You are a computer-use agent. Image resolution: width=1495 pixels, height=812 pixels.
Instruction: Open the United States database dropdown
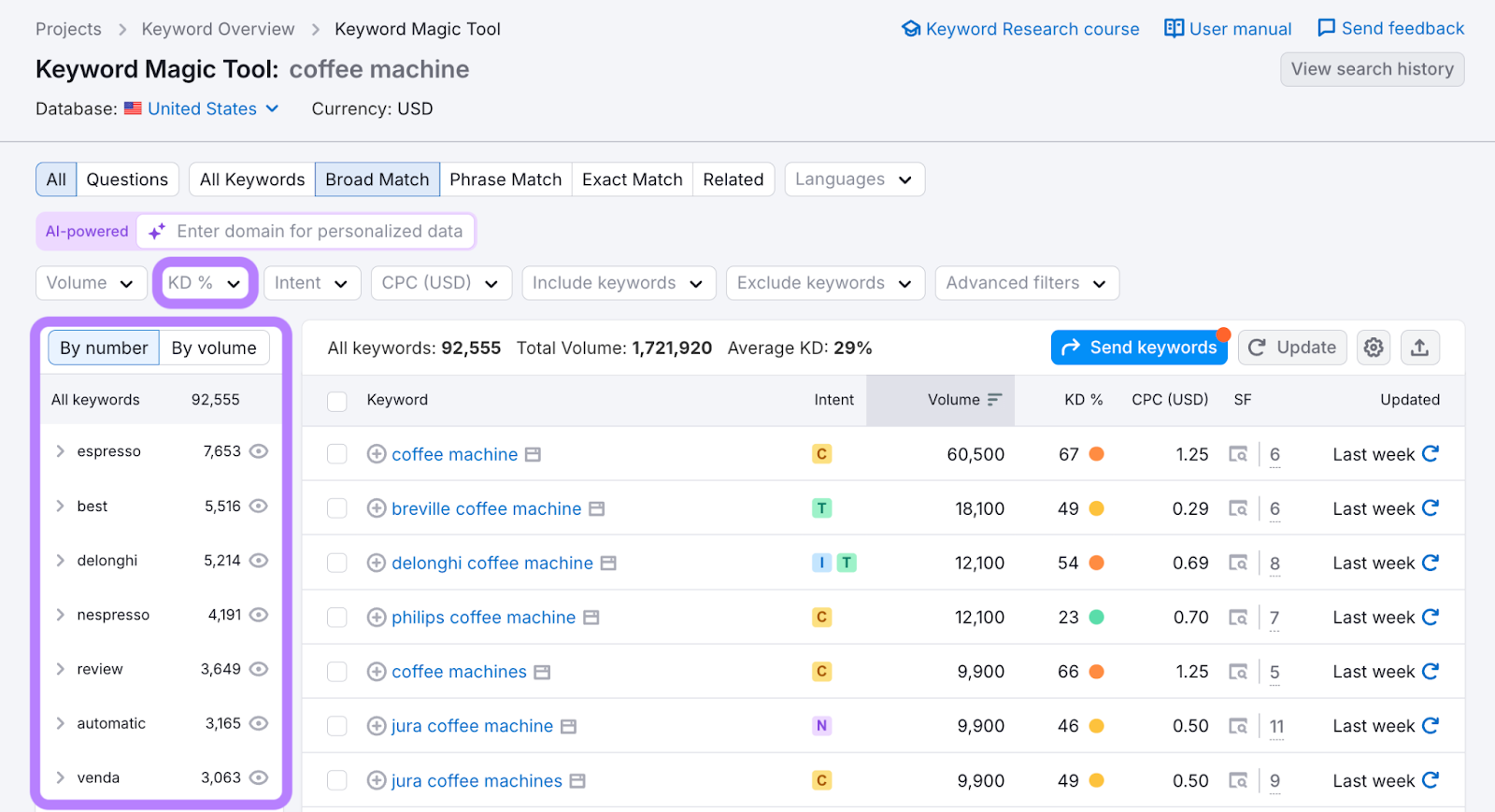(x=213, y=108)
